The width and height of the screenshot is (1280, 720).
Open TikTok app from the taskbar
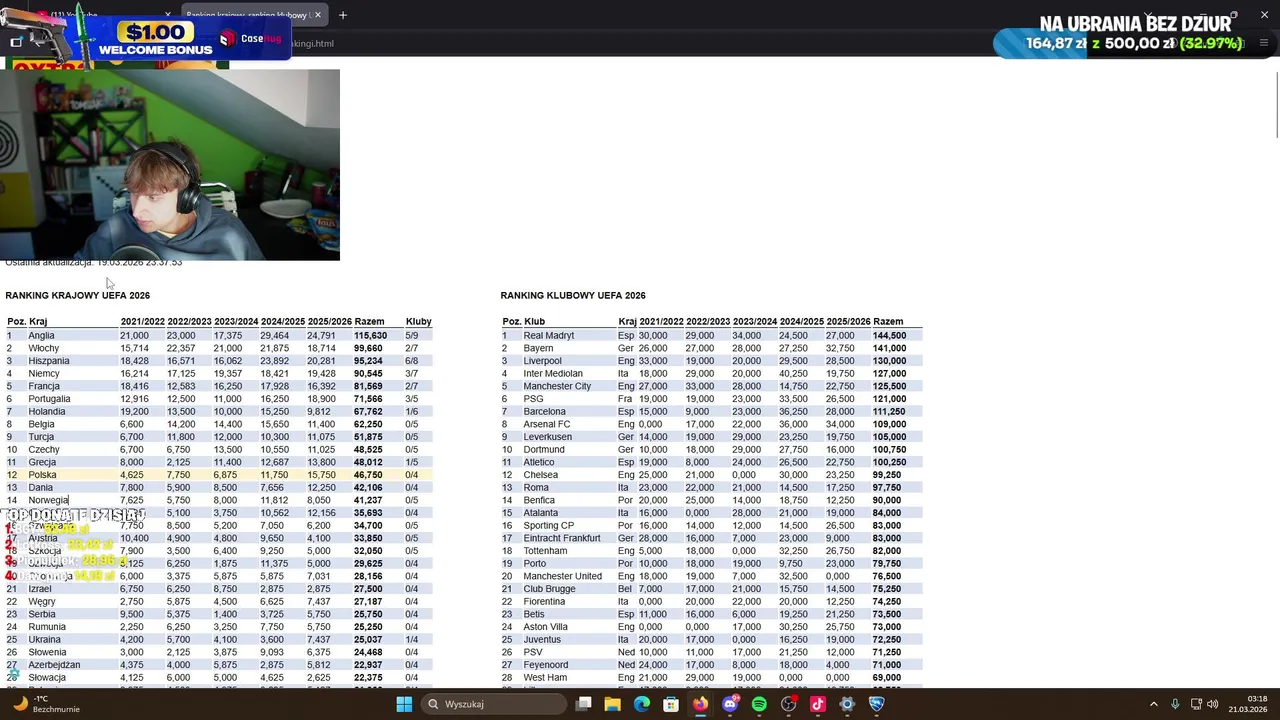point(818,704)
